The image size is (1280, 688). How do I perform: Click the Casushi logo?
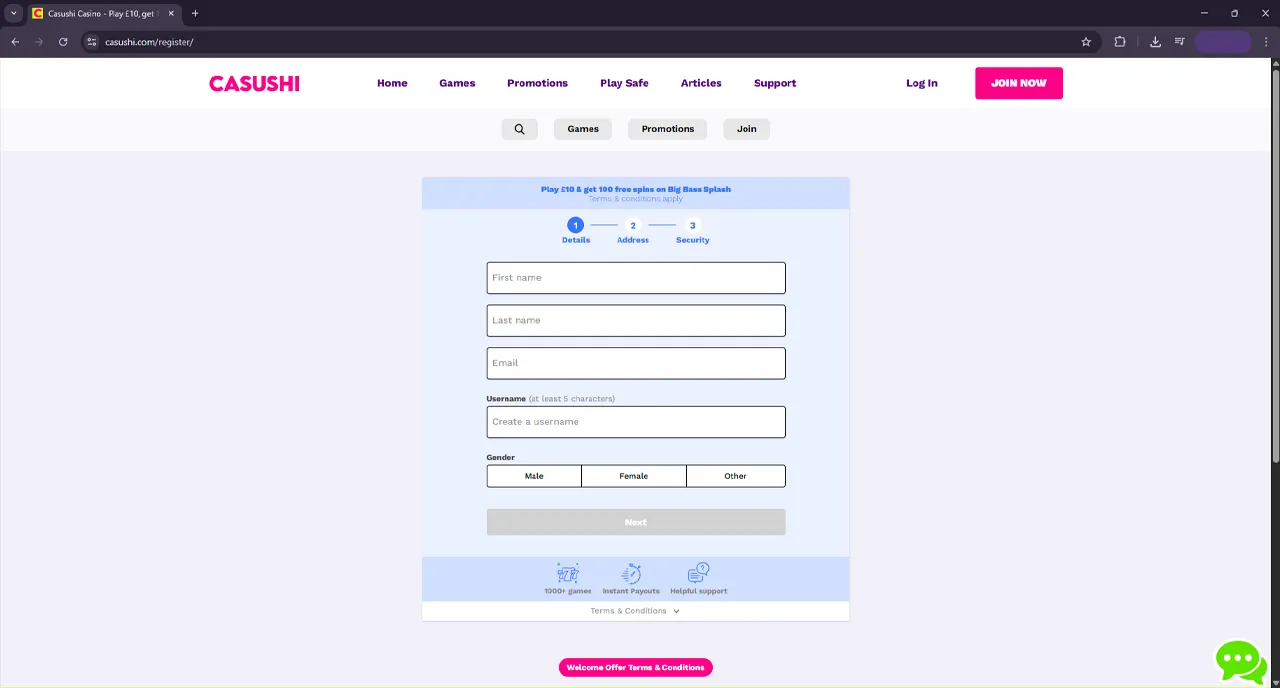[x=254, y=83]
